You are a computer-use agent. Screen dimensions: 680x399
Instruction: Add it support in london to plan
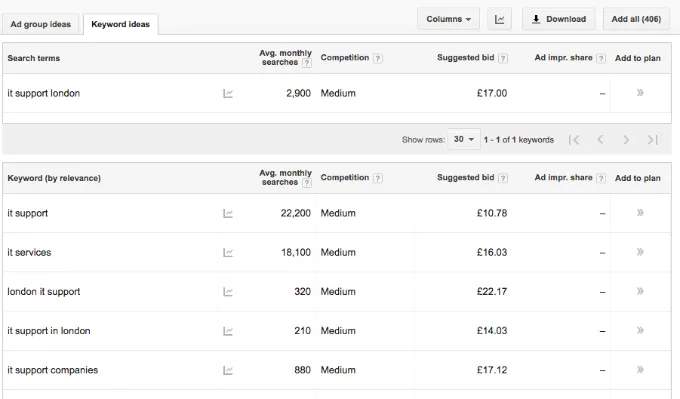(640, 330)
